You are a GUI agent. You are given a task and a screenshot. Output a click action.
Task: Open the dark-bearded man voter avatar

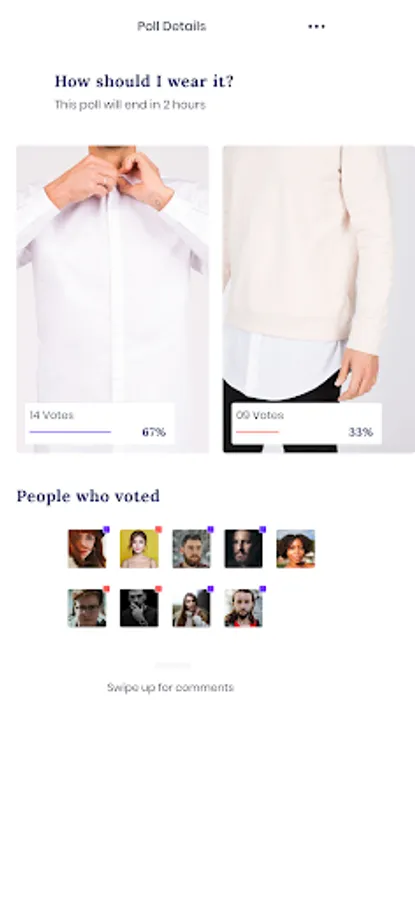click(243, 549)
